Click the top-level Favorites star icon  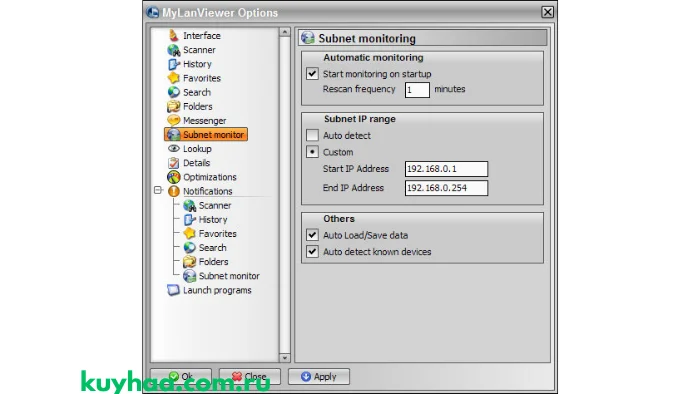(x=173, y=78)
